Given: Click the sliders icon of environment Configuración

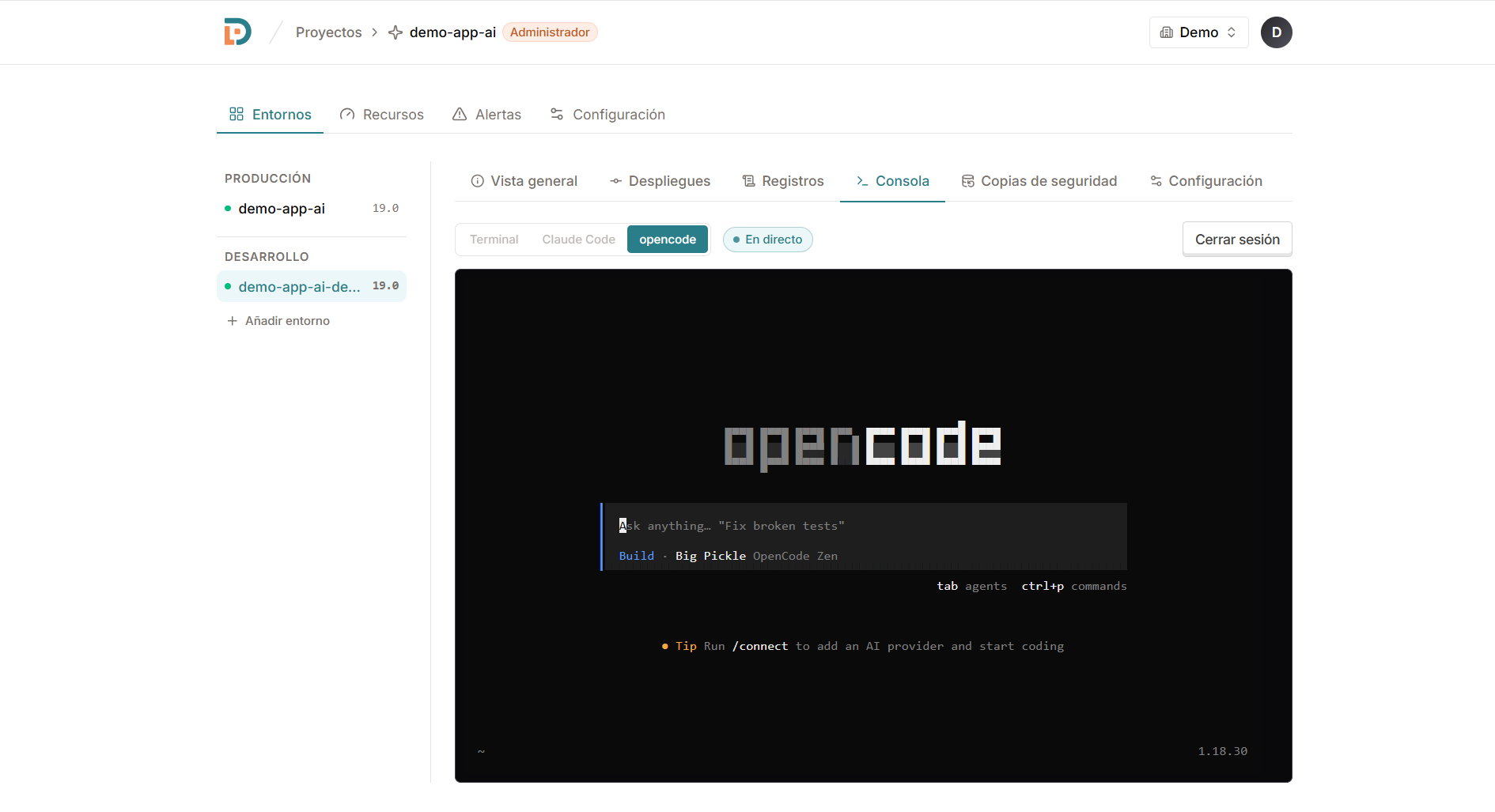Looking at the screenshot, I should tap(1156, 181).
